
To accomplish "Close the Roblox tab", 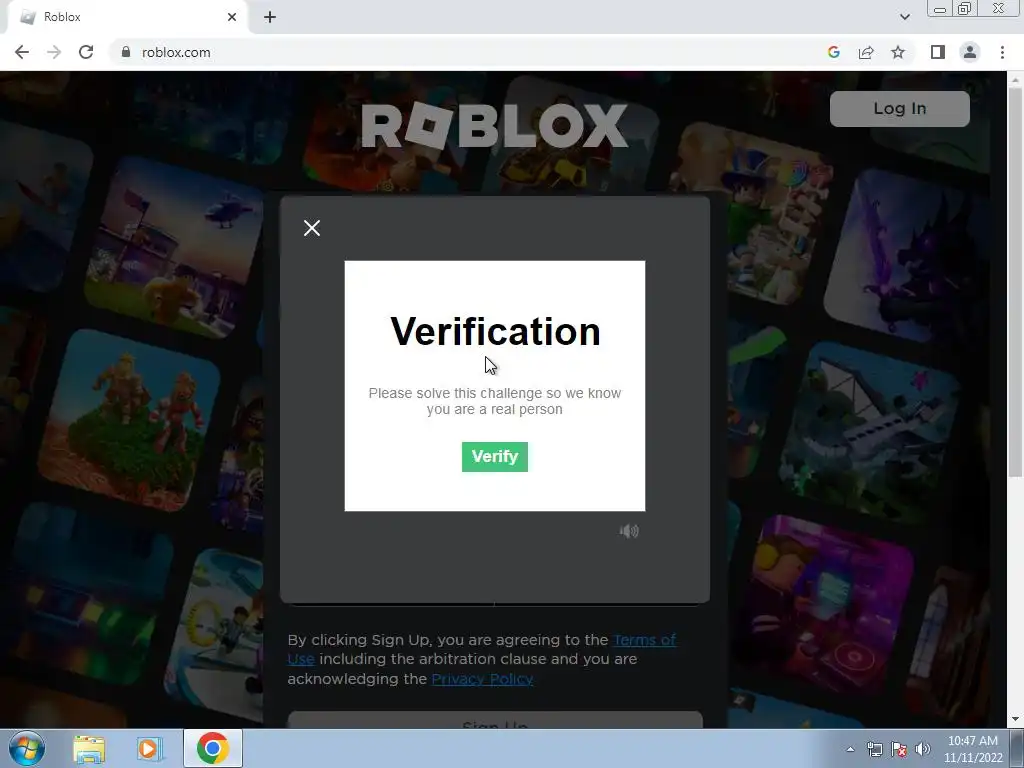I will 232,17.
